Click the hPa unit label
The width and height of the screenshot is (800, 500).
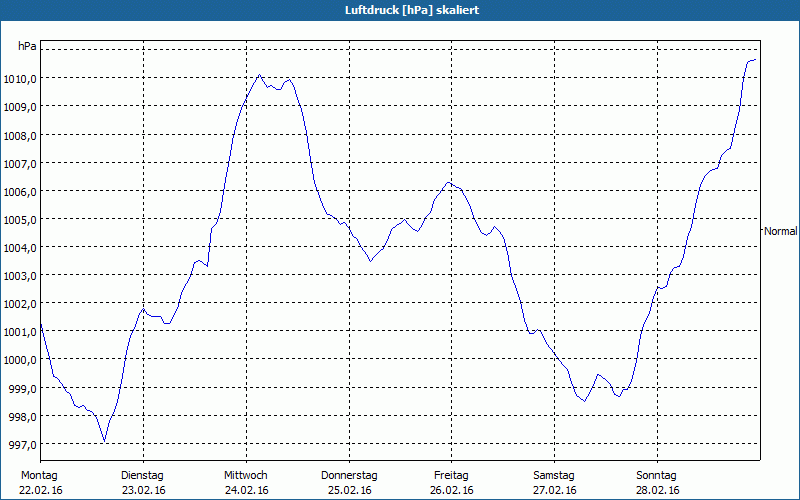[x=27, y=46]
